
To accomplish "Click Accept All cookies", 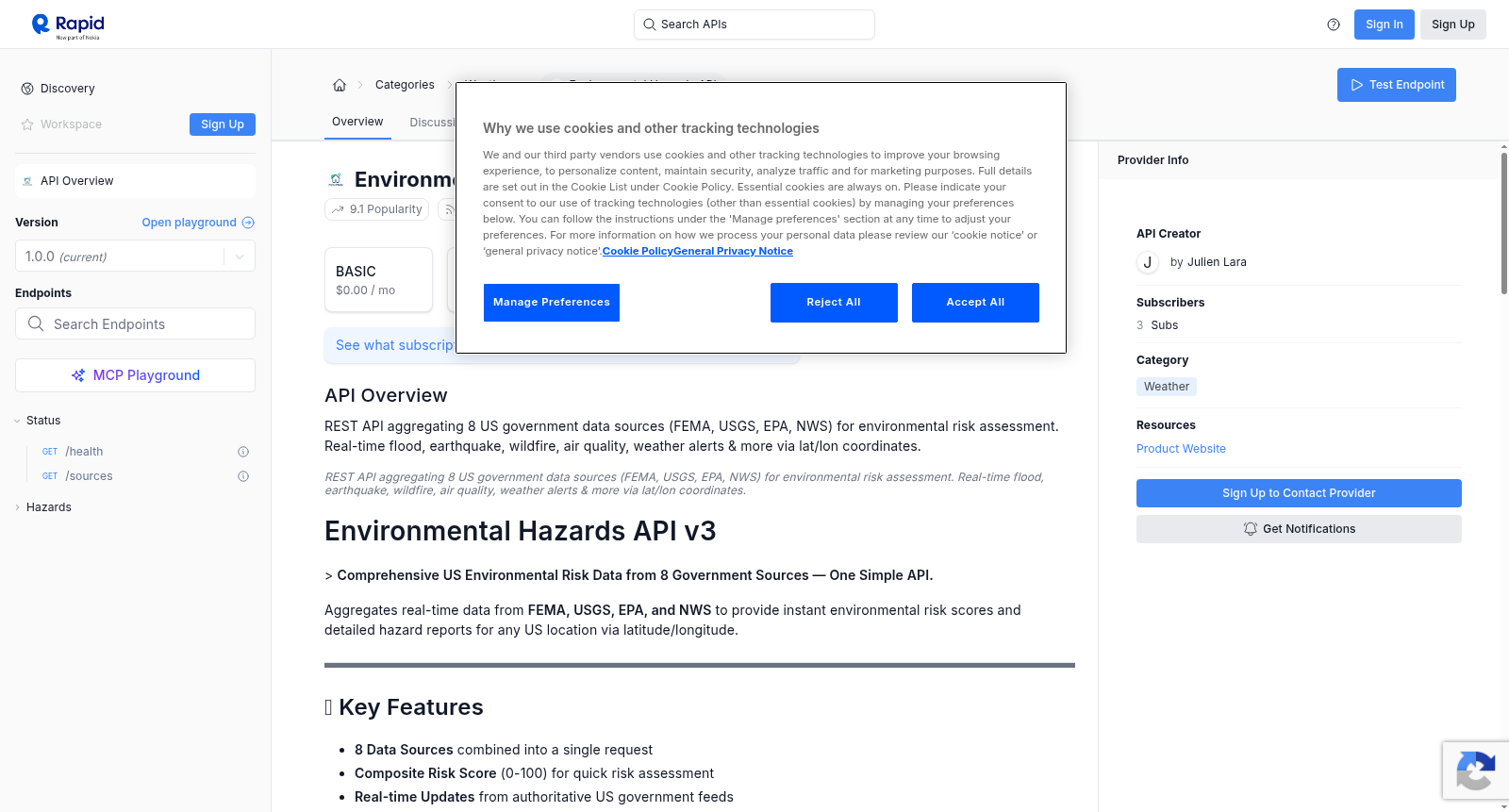I will click(975, 303).
